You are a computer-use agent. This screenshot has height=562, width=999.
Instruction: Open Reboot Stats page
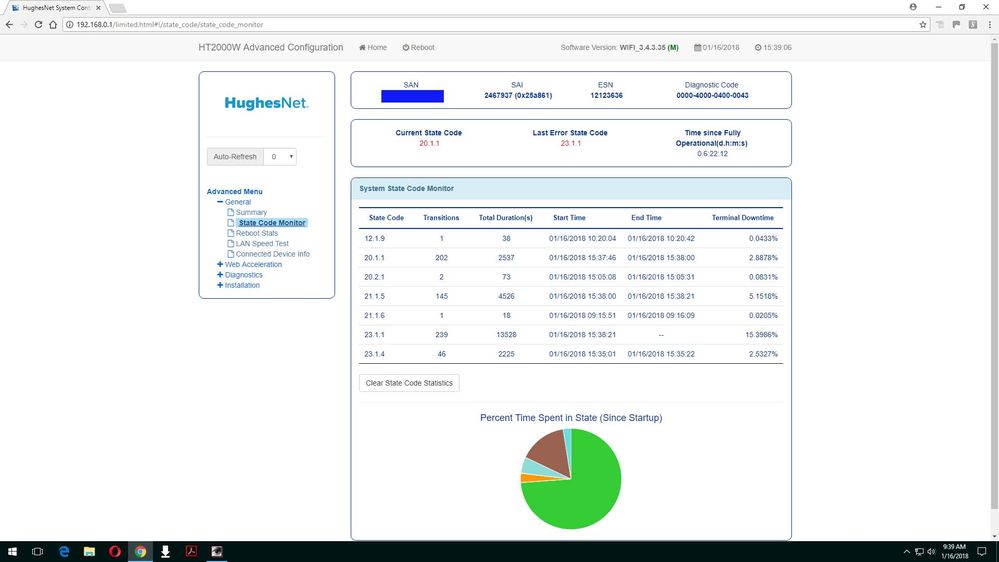coord(257,233)
